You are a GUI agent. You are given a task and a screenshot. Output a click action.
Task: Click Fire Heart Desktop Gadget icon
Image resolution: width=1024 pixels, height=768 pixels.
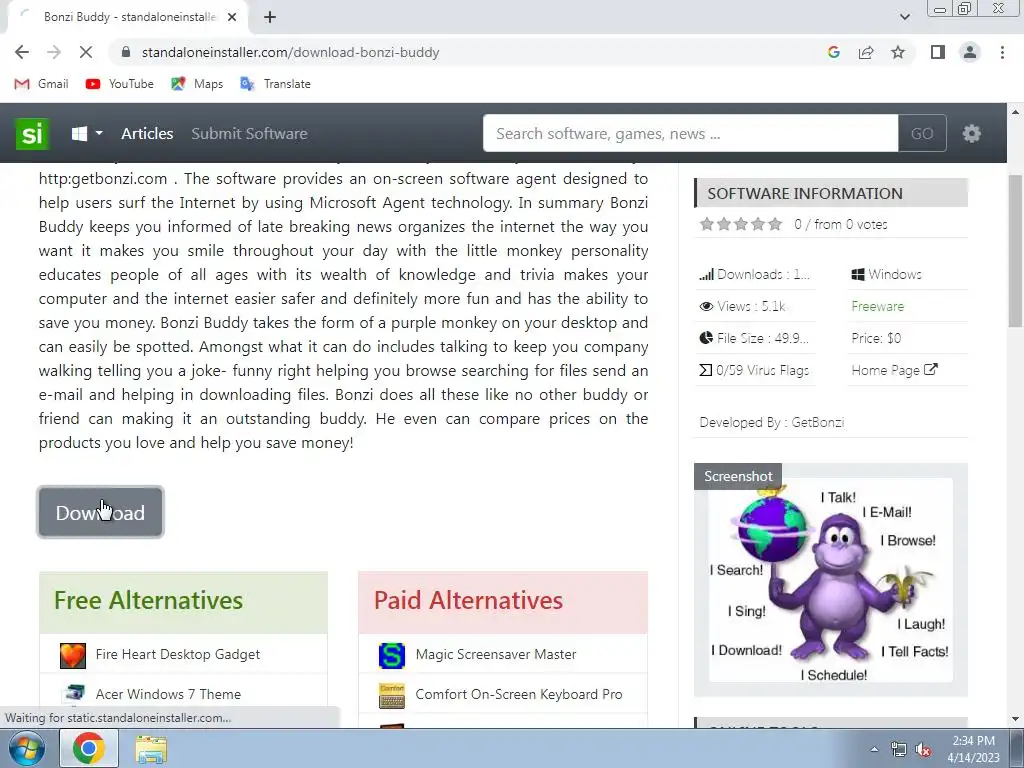click(72, 655)
